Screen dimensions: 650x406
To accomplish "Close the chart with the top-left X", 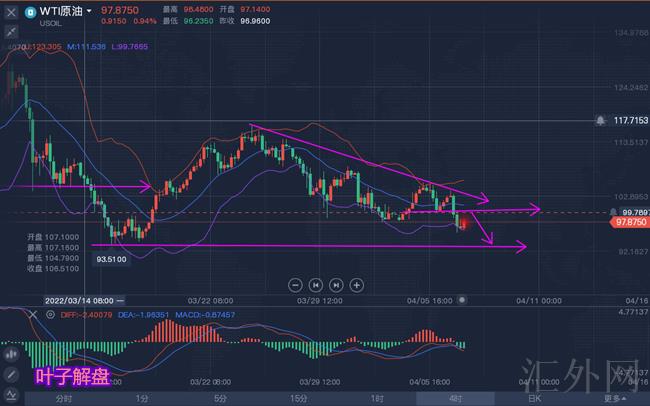I will click(x=11, y=12).
